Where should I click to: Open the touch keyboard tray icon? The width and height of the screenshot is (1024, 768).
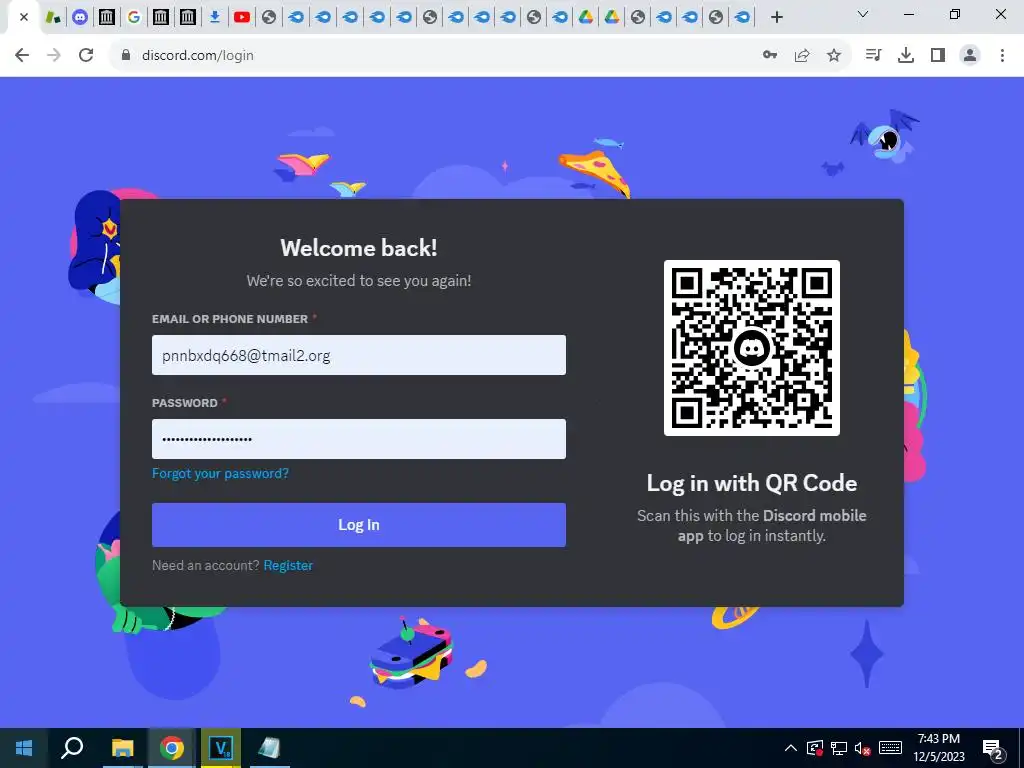(890, 748)
